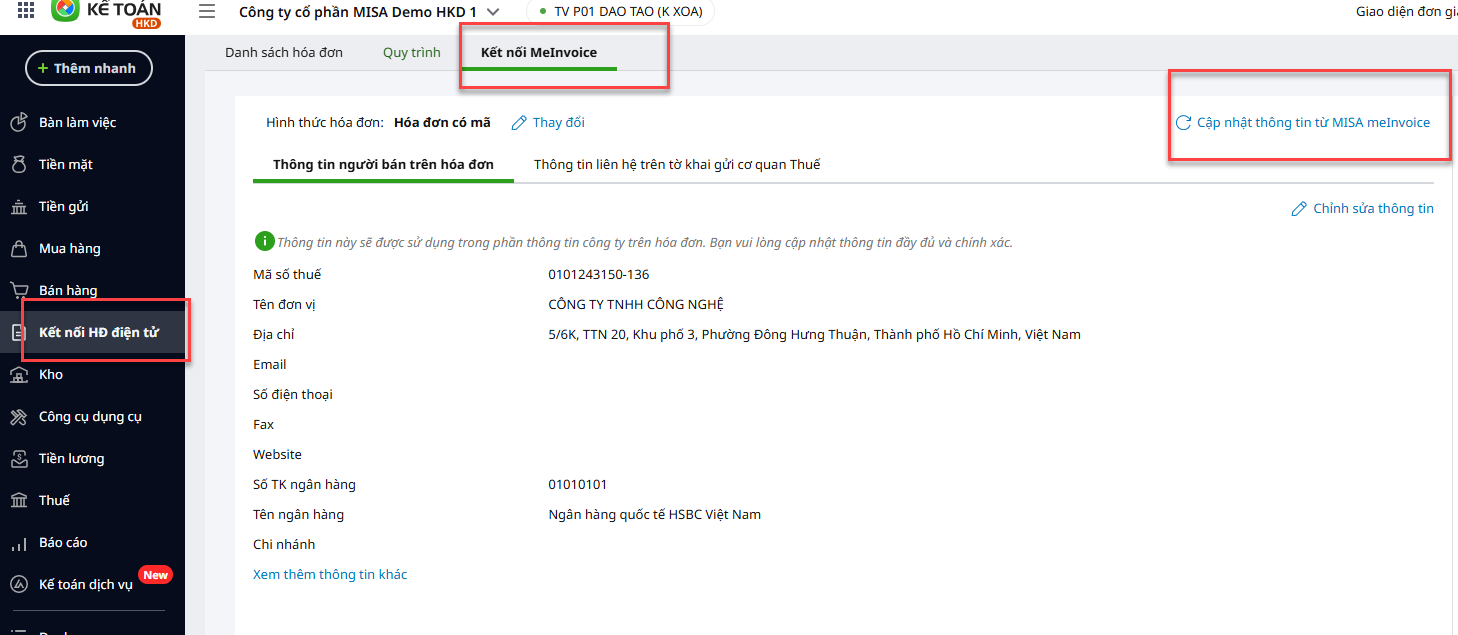Open TV P01 DAO TAO selector

coord(620,12)
